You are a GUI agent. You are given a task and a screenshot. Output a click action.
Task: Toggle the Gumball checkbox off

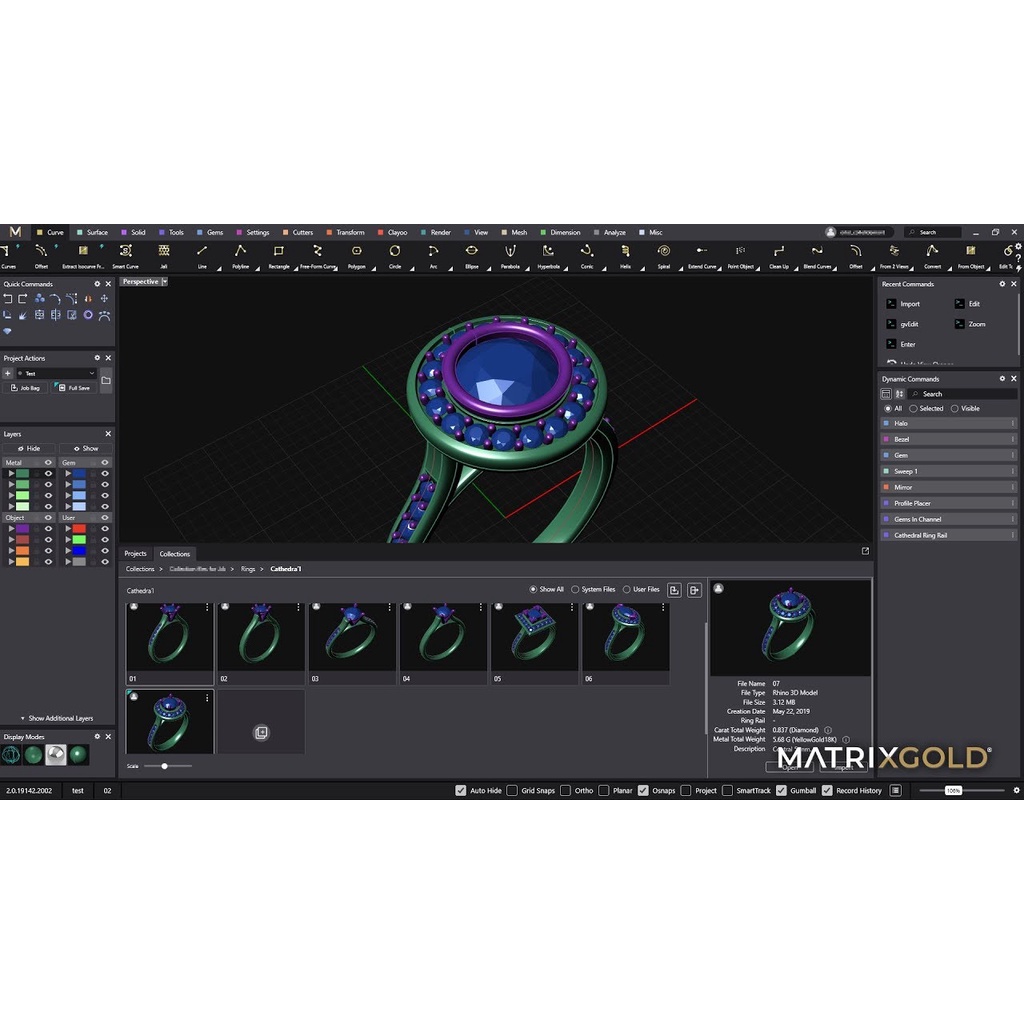781,790
